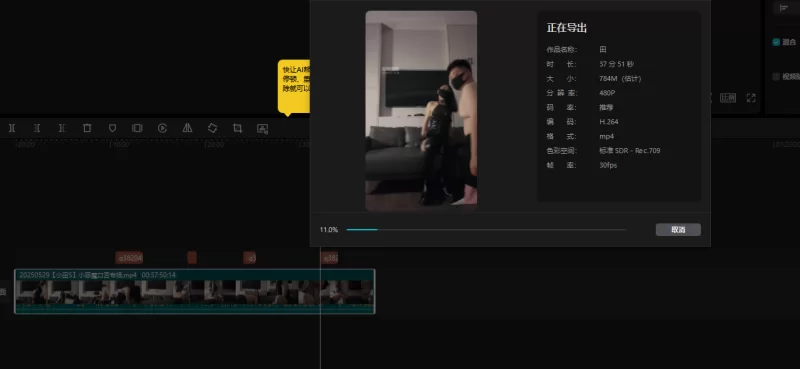Click the 取消 button to cancel export

click(x=678, y=230)
